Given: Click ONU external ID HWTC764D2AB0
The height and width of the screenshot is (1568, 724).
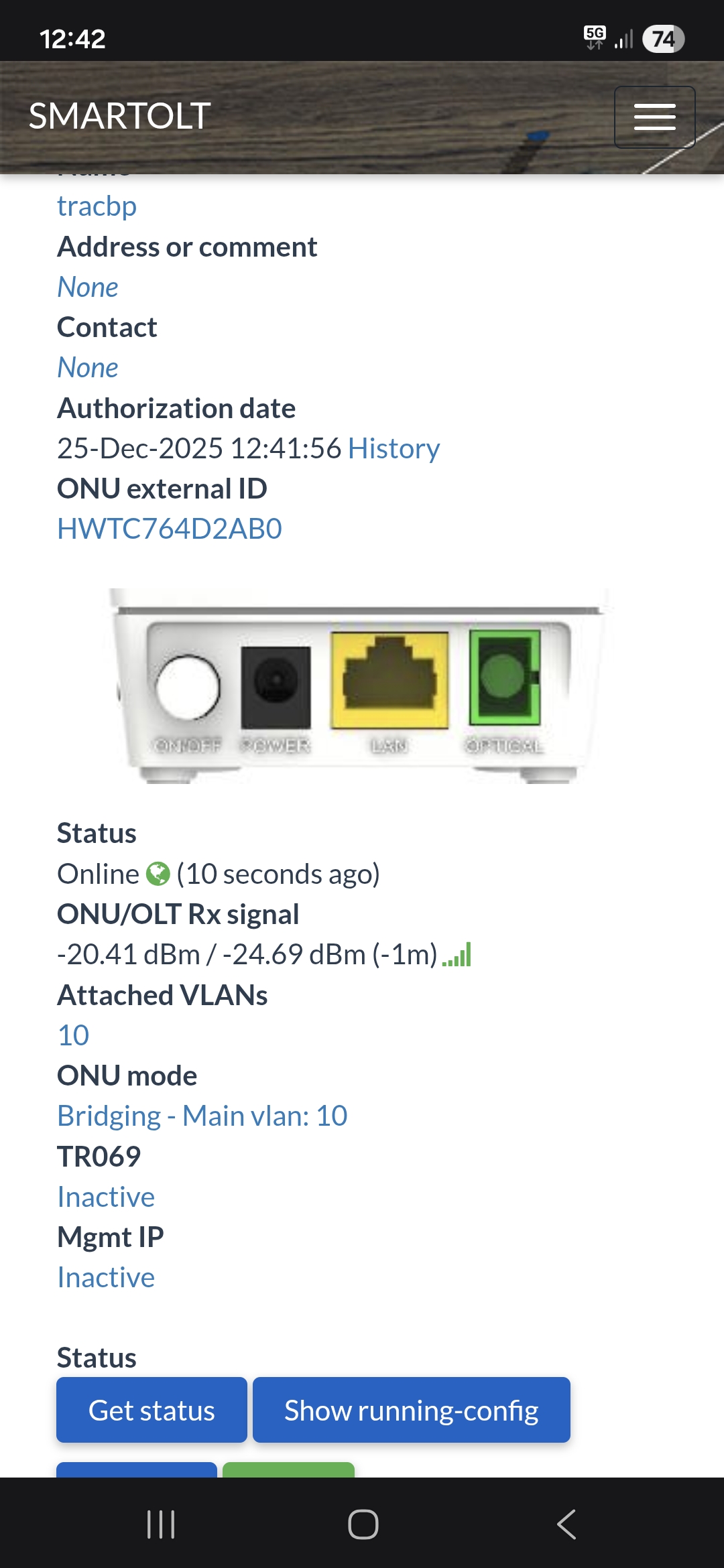Looking at the screenshot, I should point(170,529).
